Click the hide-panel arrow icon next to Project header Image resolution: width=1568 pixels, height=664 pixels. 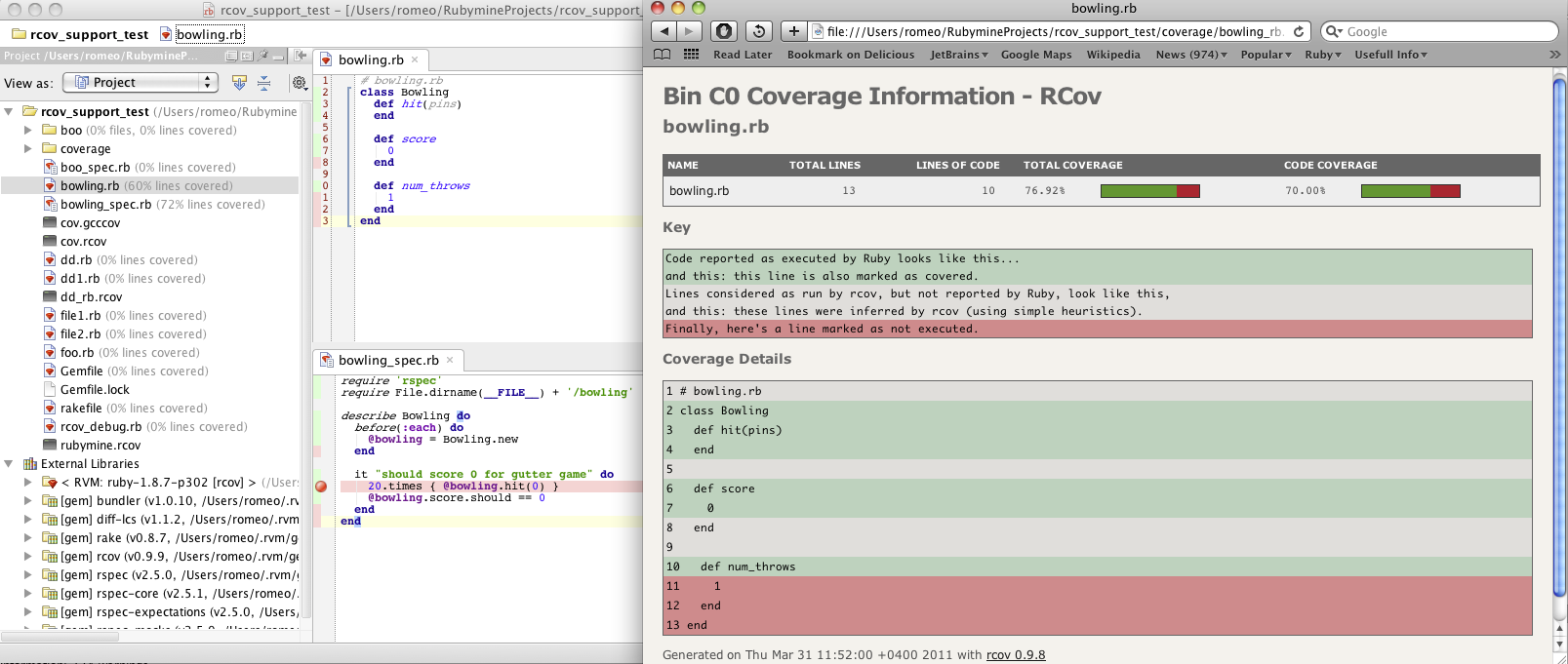click(x=301, y=57)
